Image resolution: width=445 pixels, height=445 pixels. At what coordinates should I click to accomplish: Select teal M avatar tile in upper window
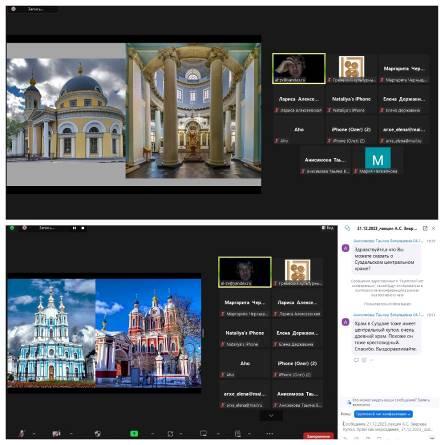click(x=378, y=160)
